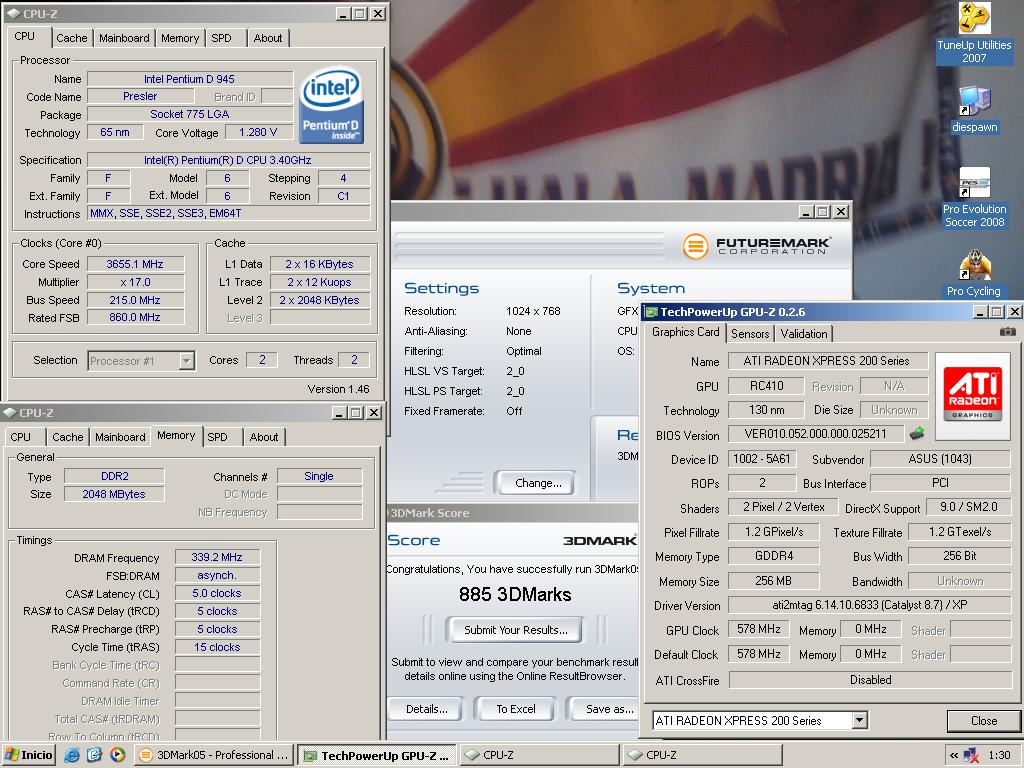Click the Driver Version field in GPU-Z

[869, 605]
